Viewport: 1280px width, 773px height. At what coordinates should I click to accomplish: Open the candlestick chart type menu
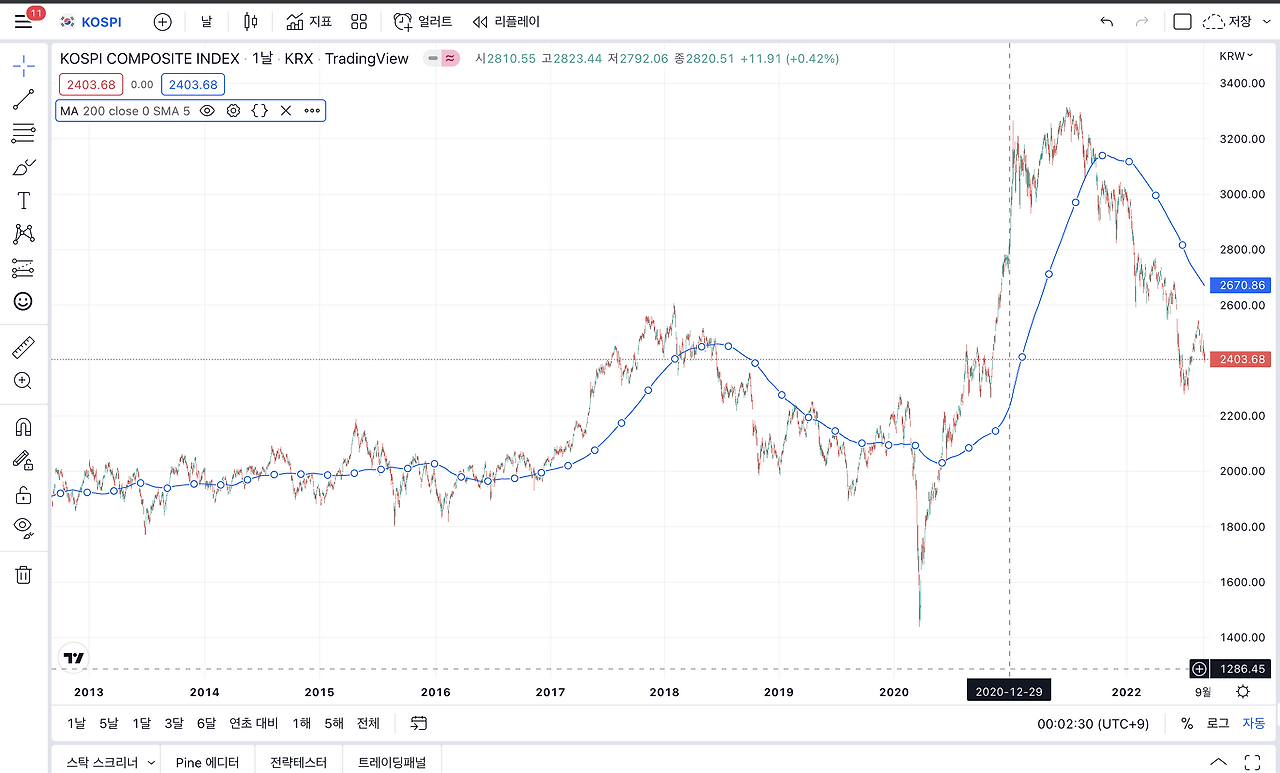click(250, 22)
